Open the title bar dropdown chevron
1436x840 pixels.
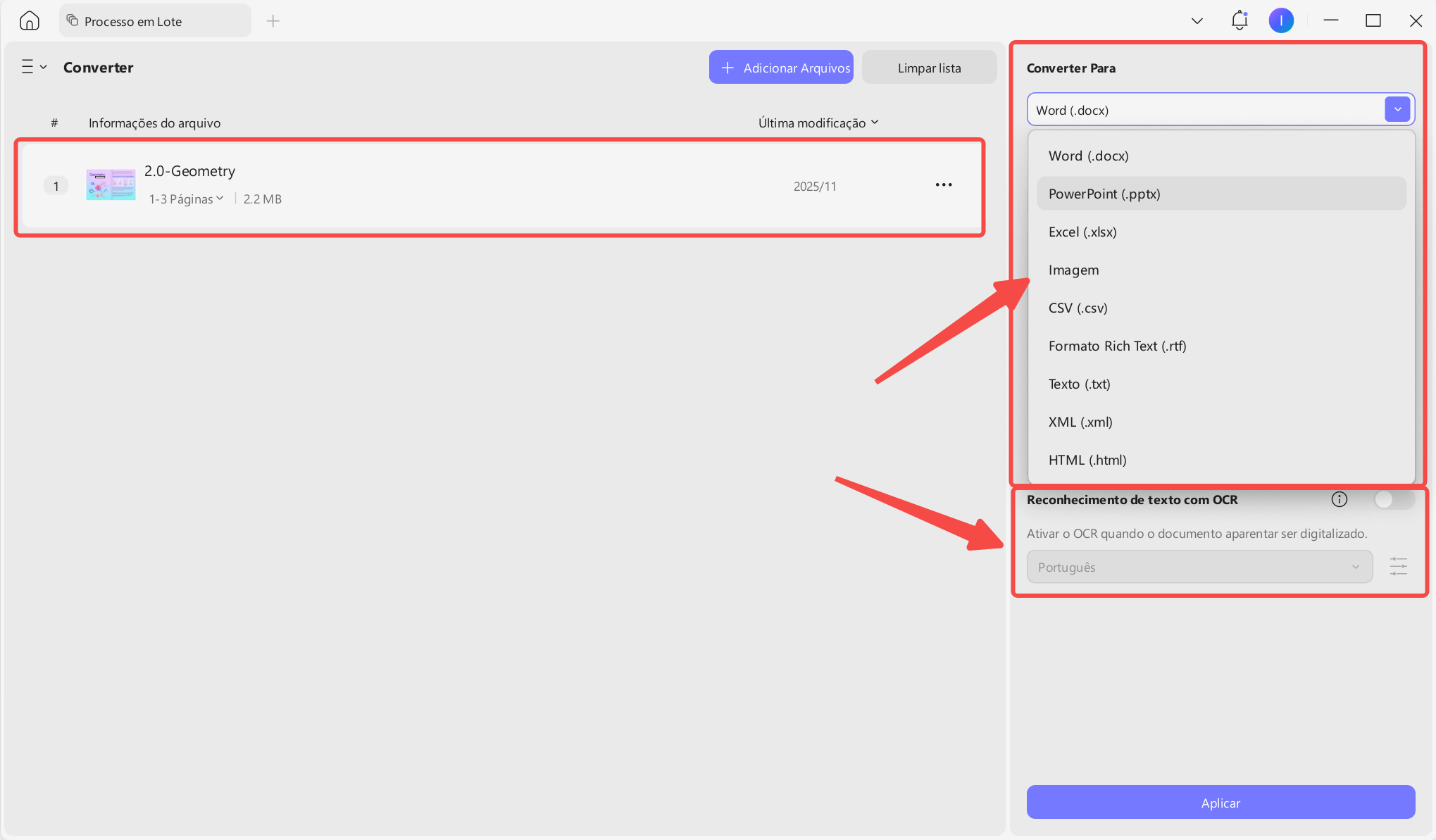tap(1197, 21)
